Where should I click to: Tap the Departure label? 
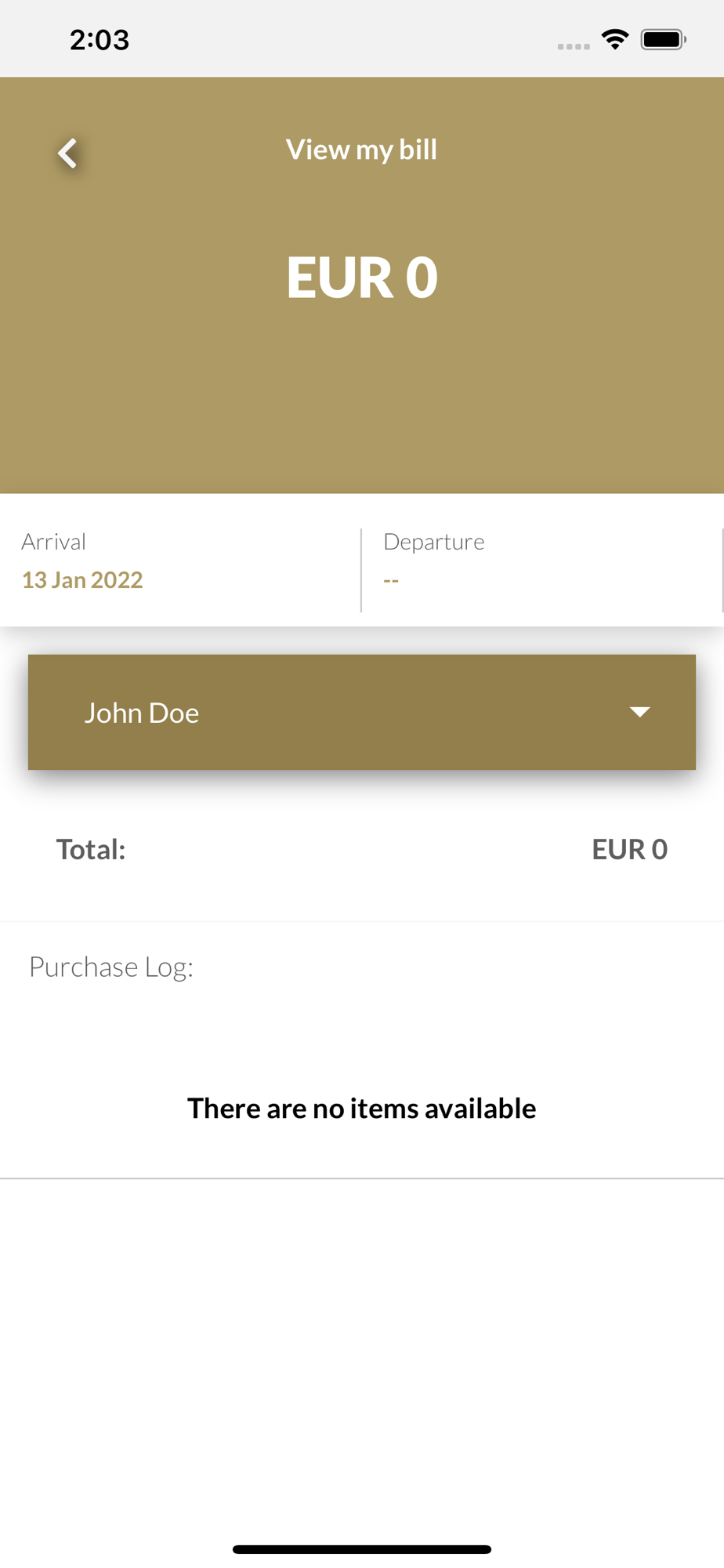point(434,542)
